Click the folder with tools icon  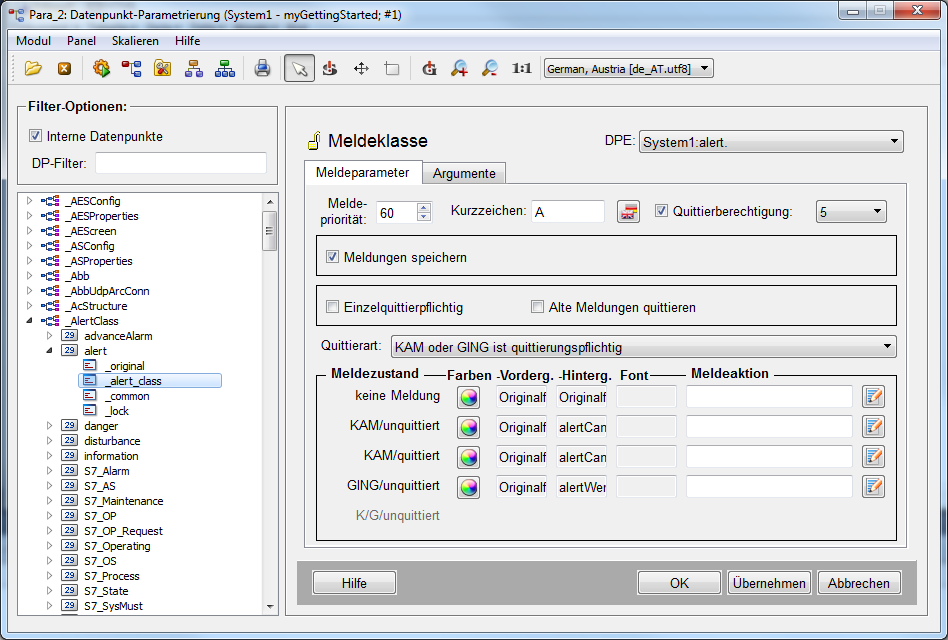pos(163,68)
